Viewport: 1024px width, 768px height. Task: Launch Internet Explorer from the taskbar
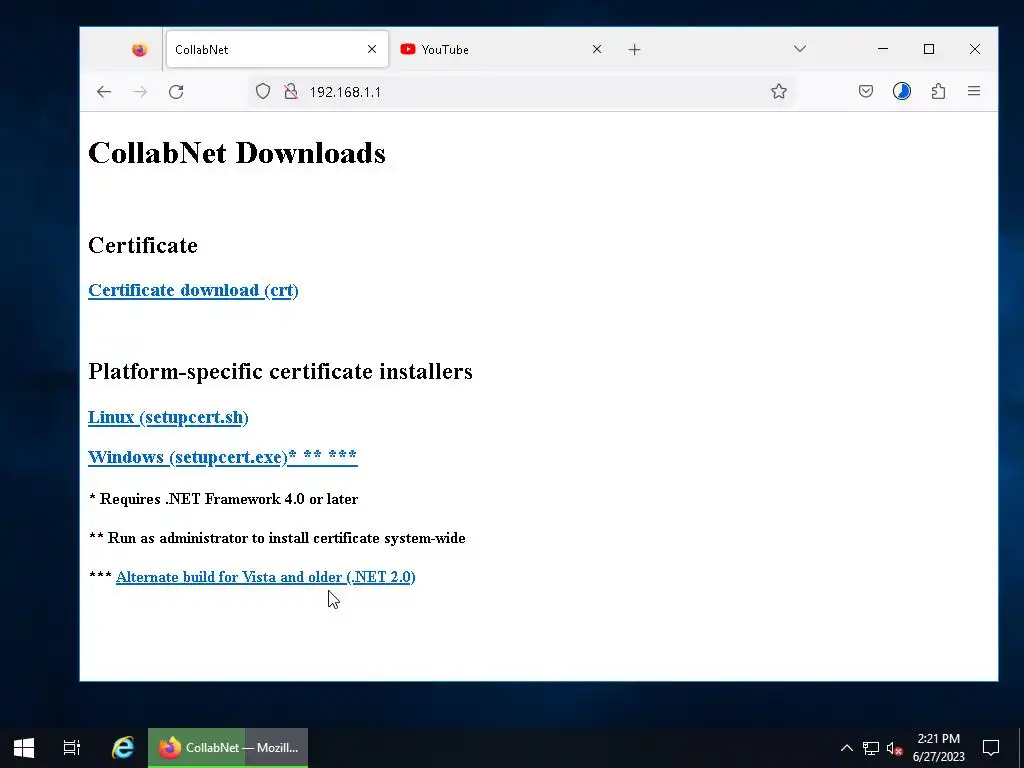click(122, 748)
